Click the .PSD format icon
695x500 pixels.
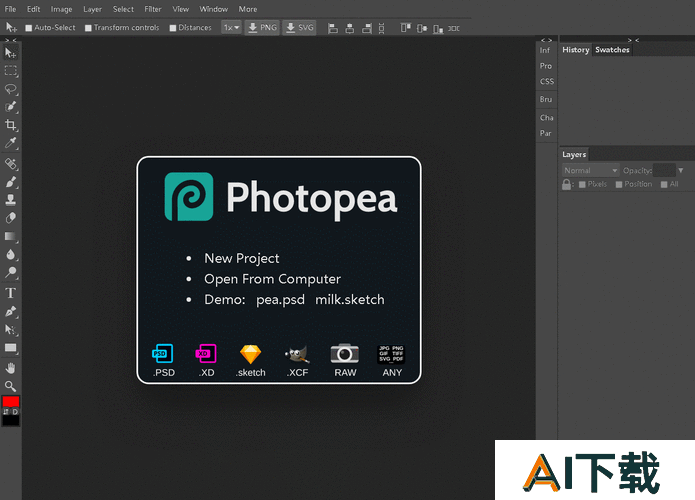pos(163,353)
